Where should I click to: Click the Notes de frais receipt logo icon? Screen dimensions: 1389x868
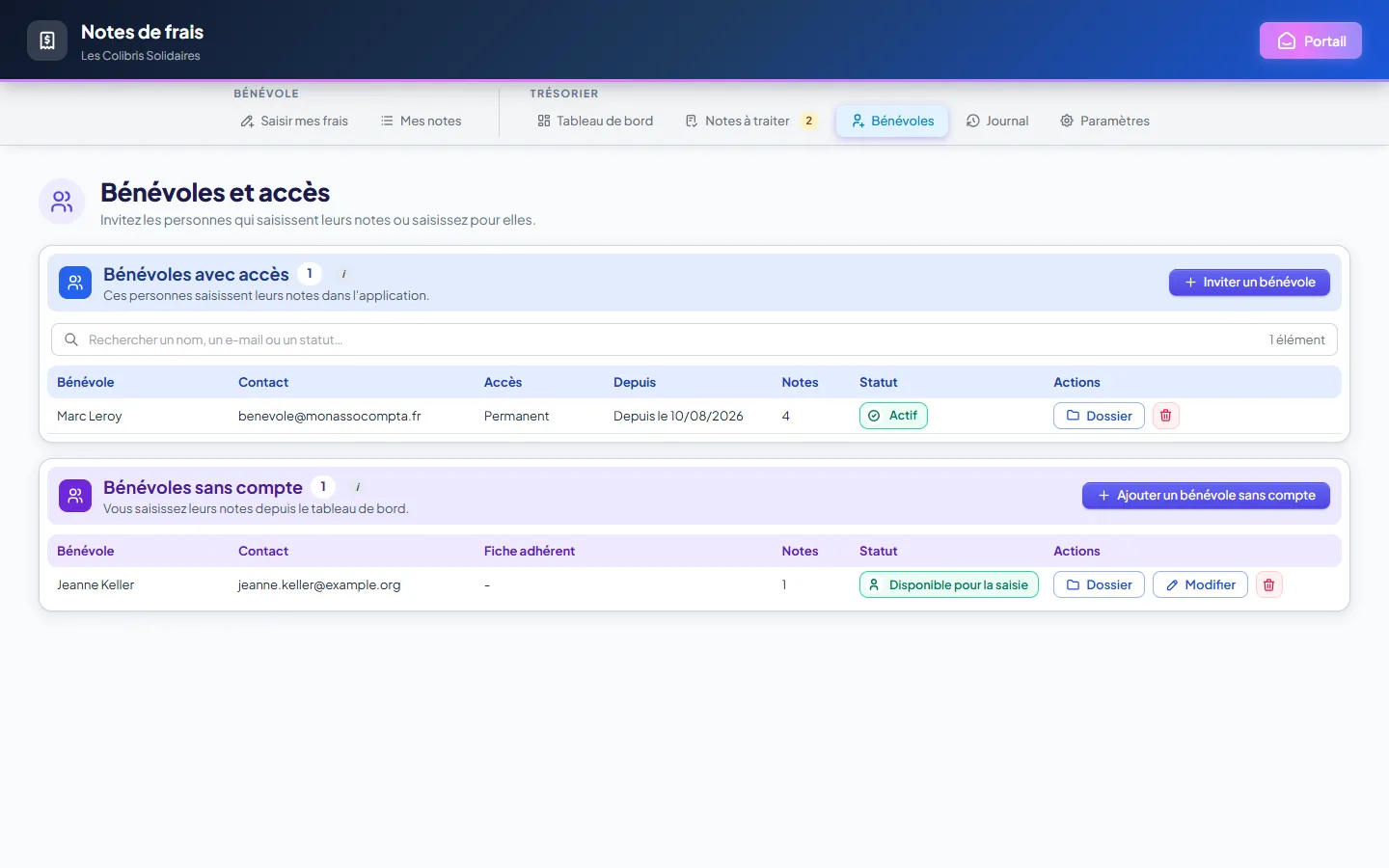pos(47,41)
